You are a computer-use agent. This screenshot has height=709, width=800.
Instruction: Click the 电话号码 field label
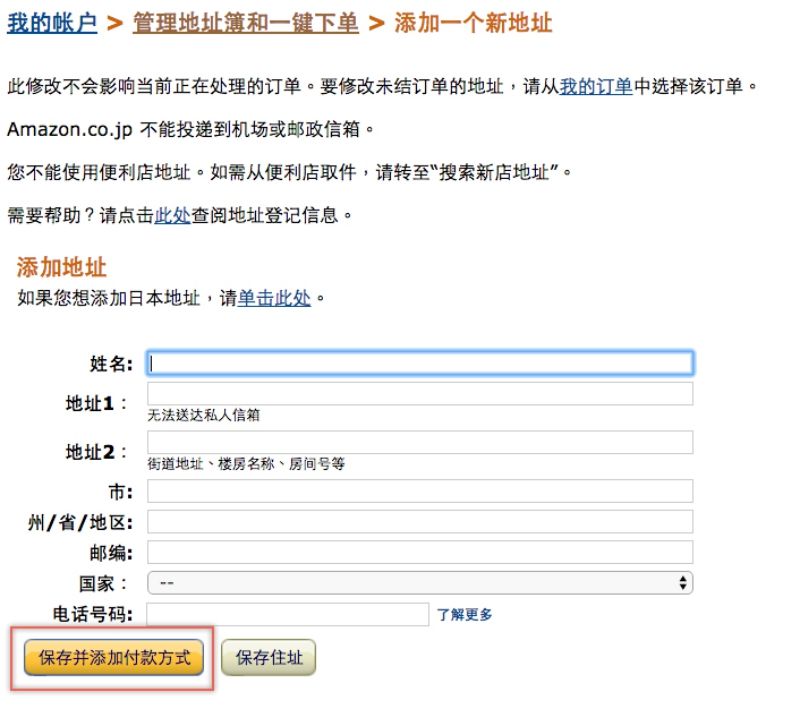point(92,615)
